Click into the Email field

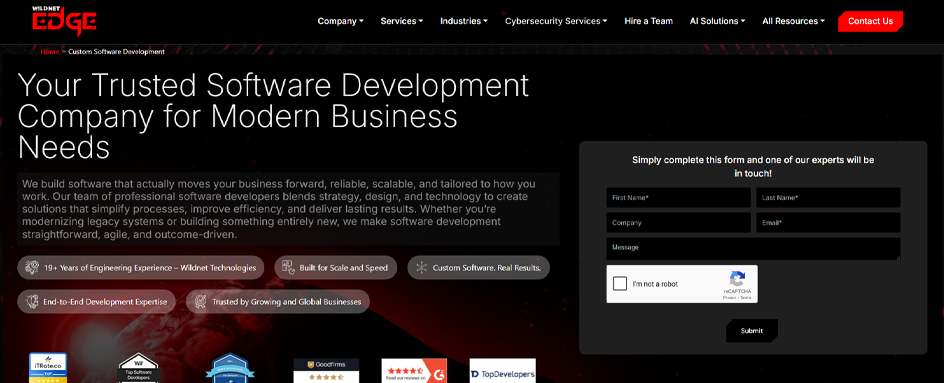point(828,223)
